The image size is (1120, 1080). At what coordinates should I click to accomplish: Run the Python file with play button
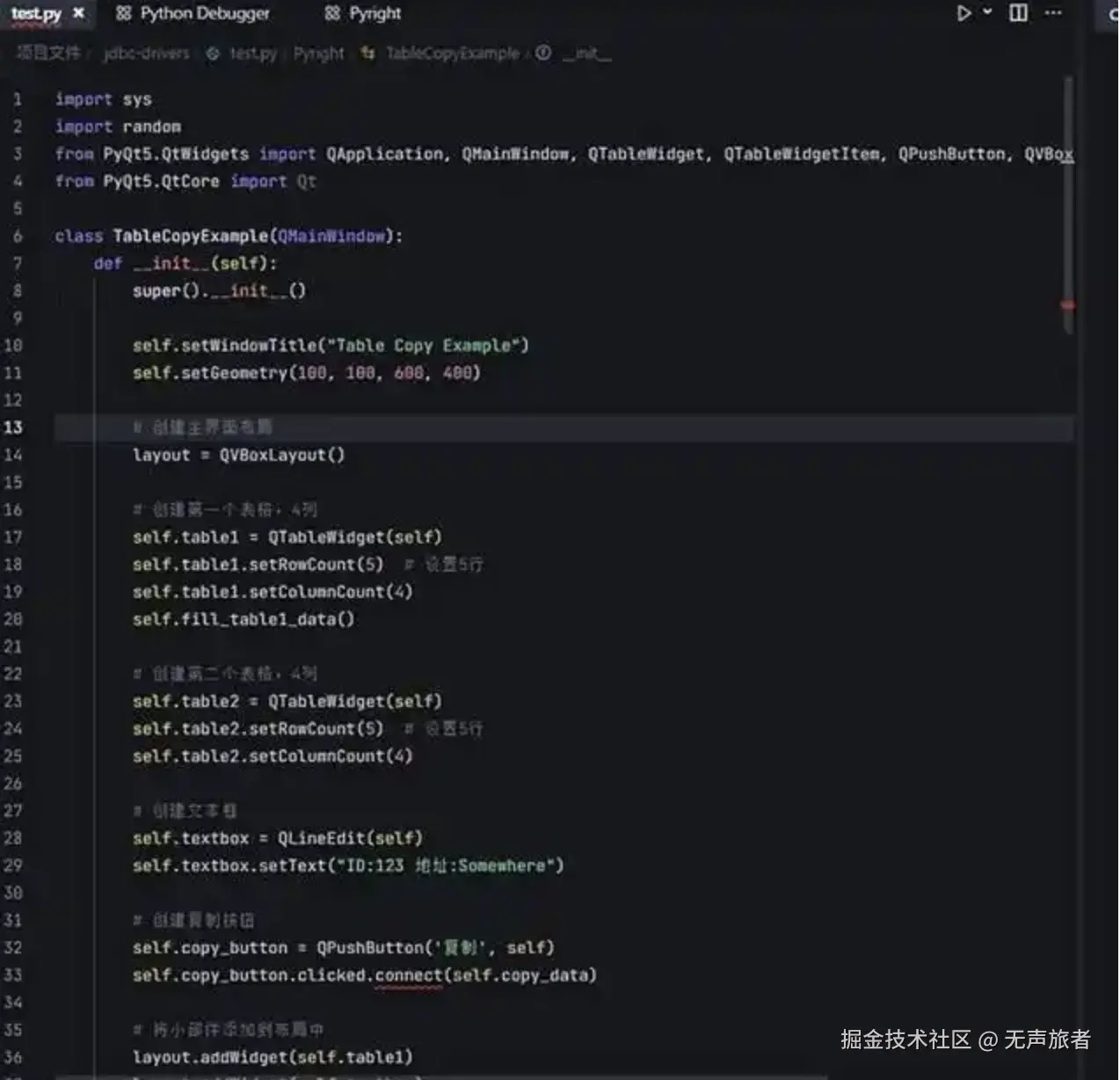(x=964, y=13)
